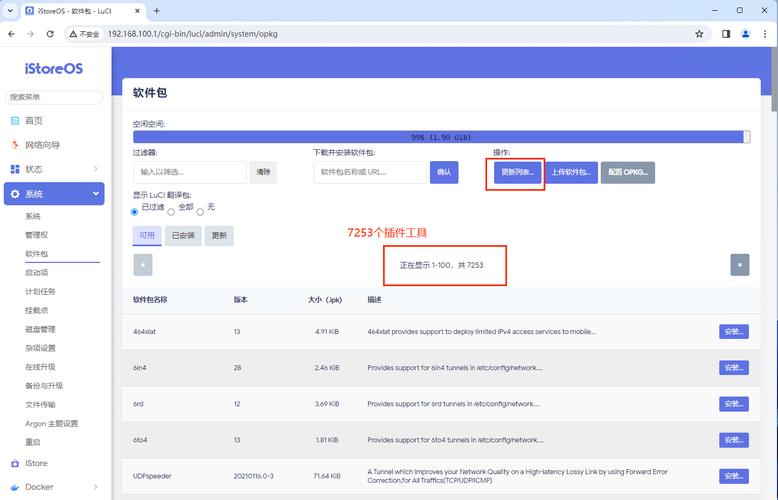Choose the 无 radio option
Image resolution: width=778 pixels, height=500 pixels.
point(201,211)
